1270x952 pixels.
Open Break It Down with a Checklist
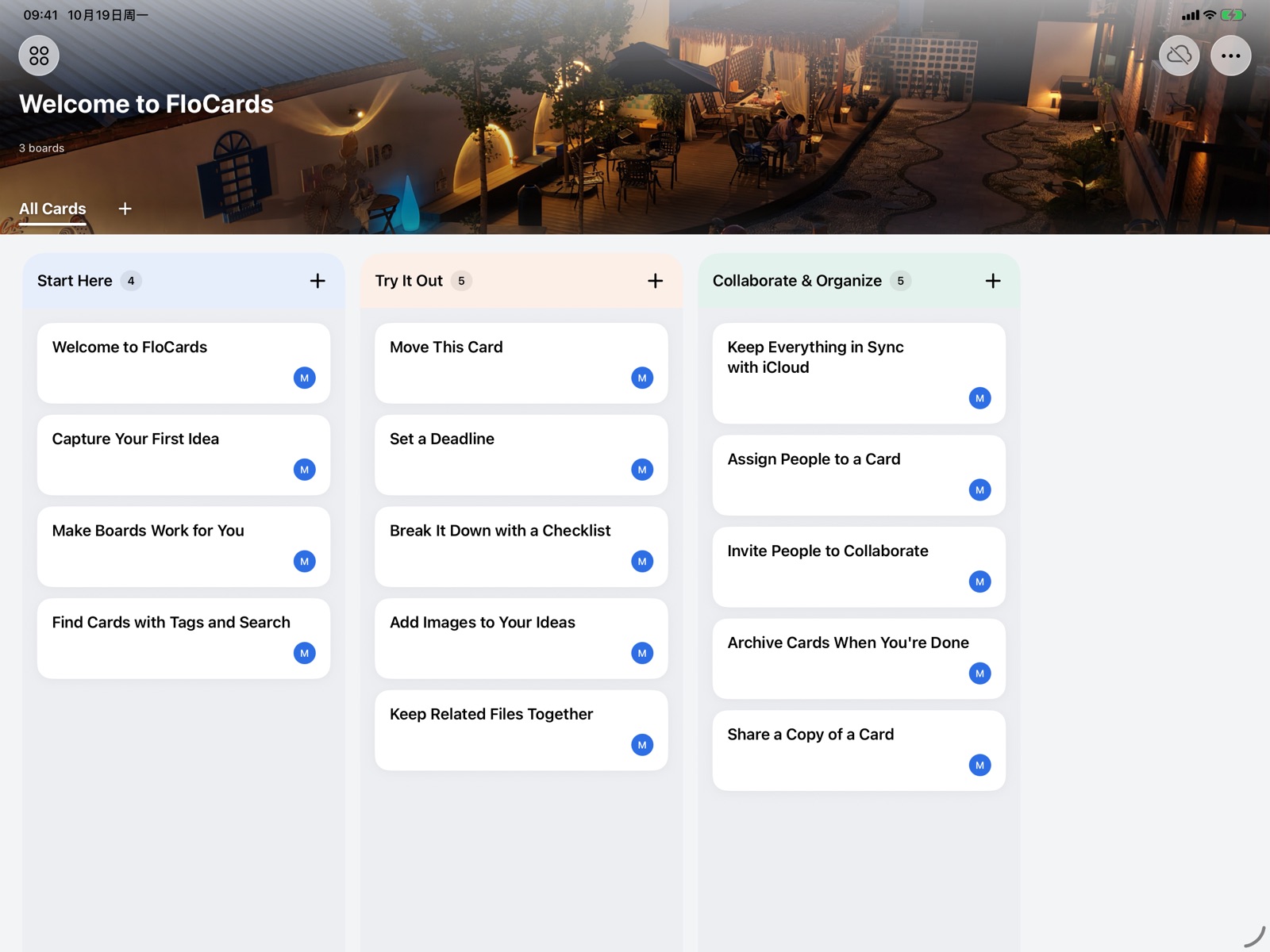[x=521, y=547]
